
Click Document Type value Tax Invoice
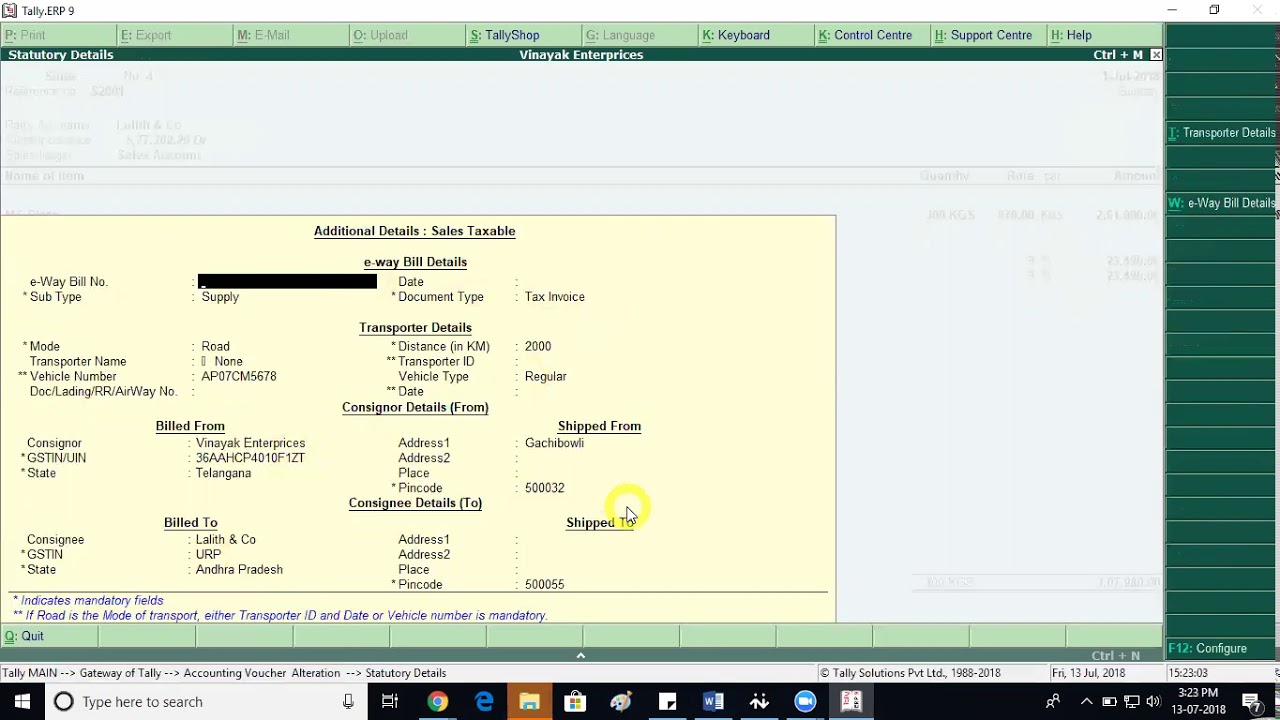(x=555, y=297)
